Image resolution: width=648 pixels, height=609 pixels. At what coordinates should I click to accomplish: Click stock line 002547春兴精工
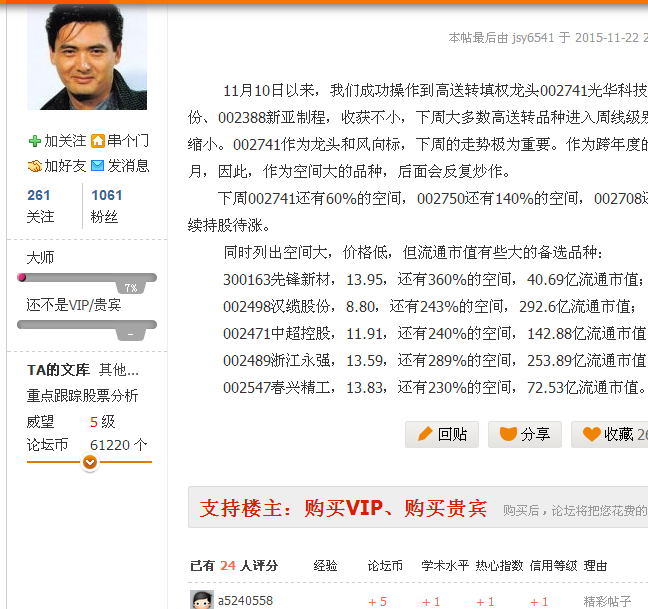pos(434,388)
